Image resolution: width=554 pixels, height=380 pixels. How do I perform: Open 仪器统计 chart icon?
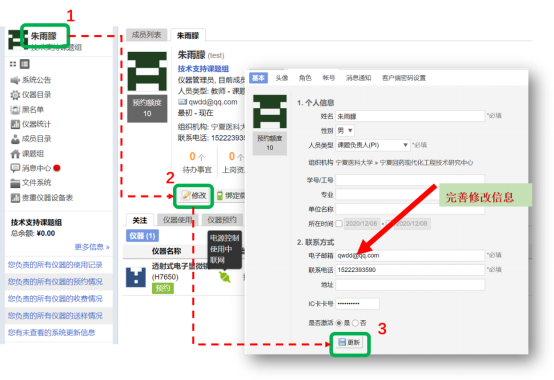coord(15,124)
